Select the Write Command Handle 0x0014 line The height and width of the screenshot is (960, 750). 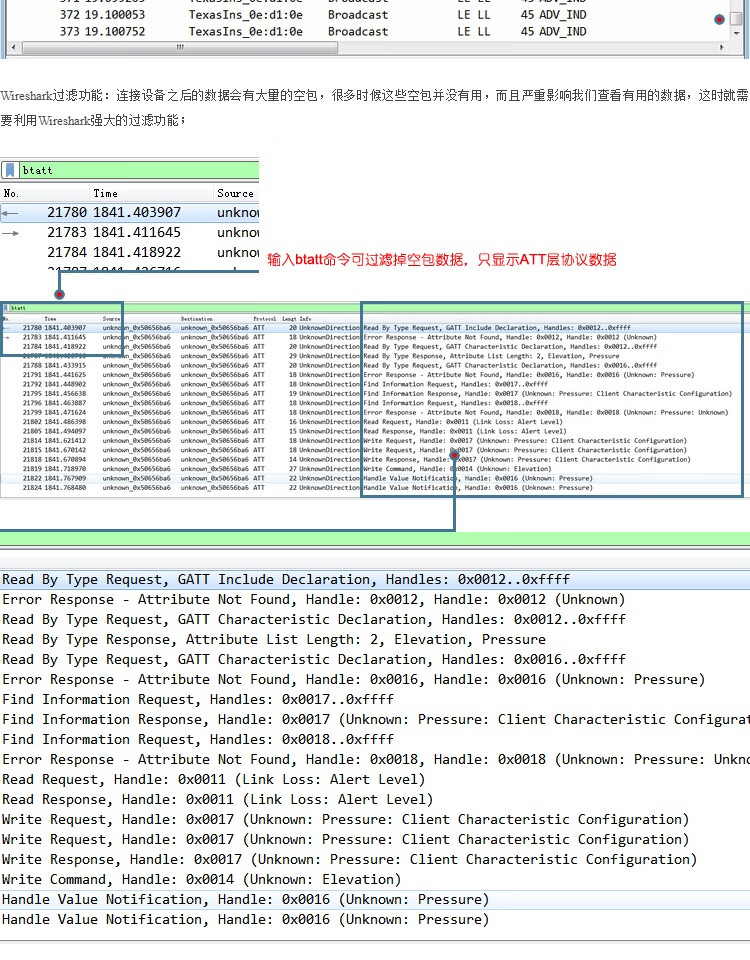[201, 879]
